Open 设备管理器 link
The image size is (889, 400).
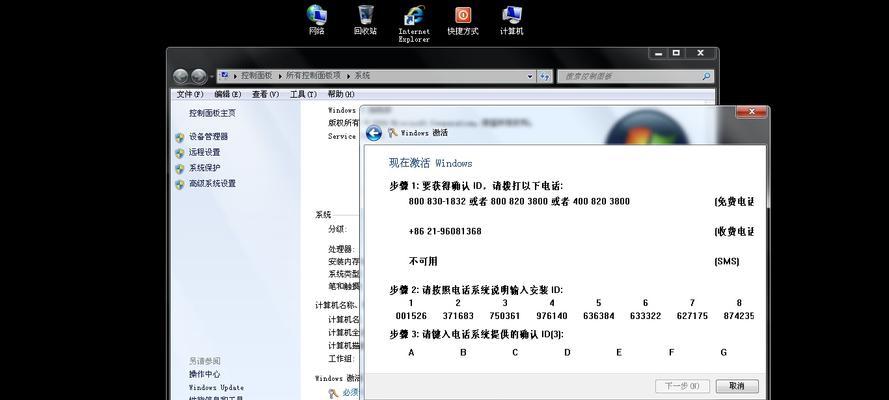point(208,137)
